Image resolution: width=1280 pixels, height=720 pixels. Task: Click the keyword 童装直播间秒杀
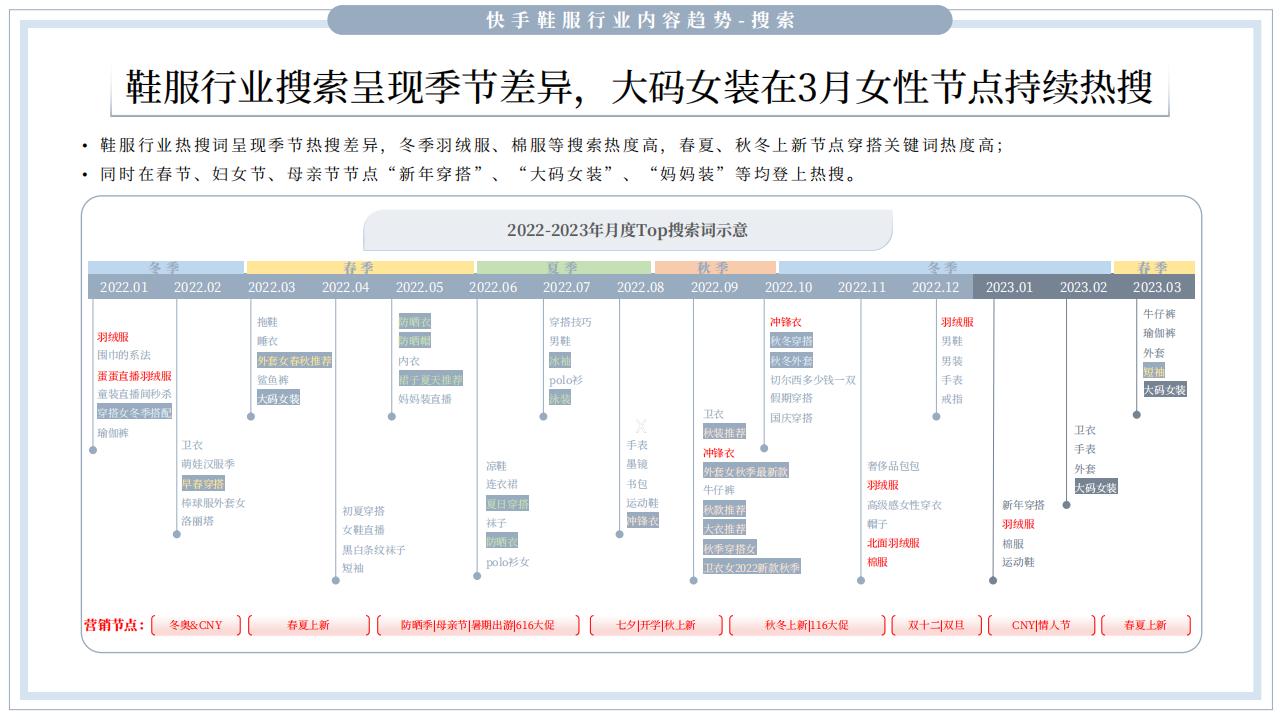(x=134, y=394)
